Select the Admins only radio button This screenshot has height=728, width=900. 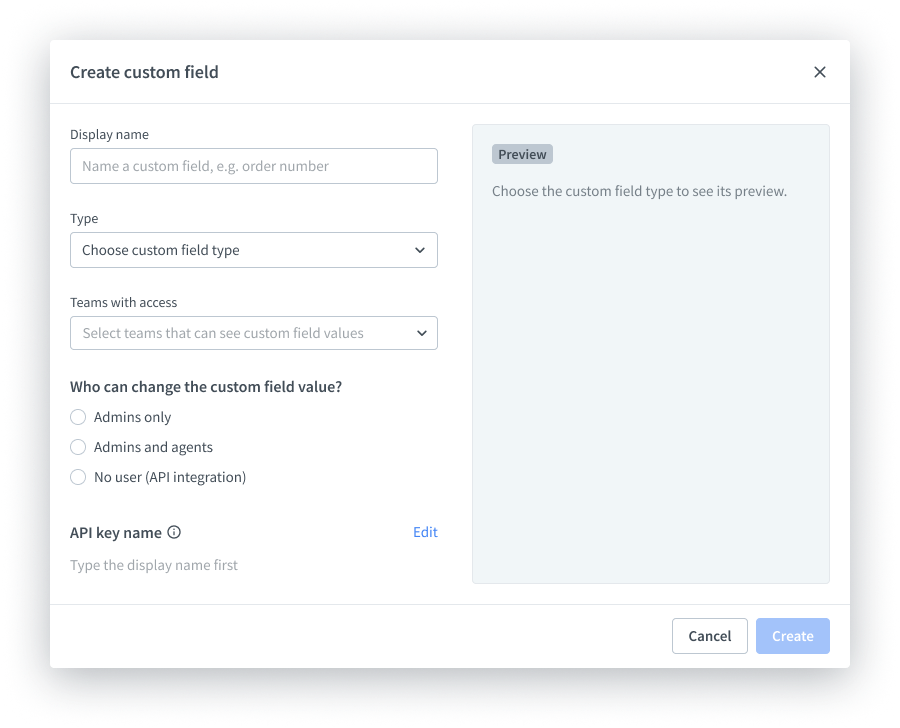(78, 417)
